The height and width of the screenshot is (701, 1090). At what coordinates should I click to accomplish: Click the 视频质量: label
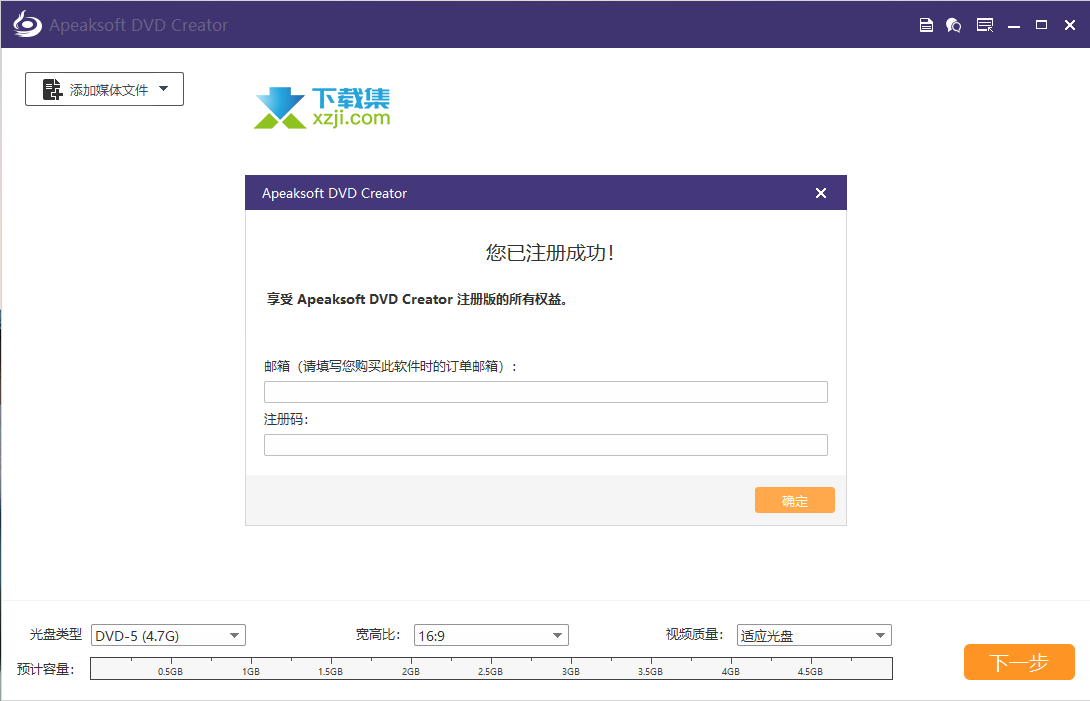tap(694, 634)
